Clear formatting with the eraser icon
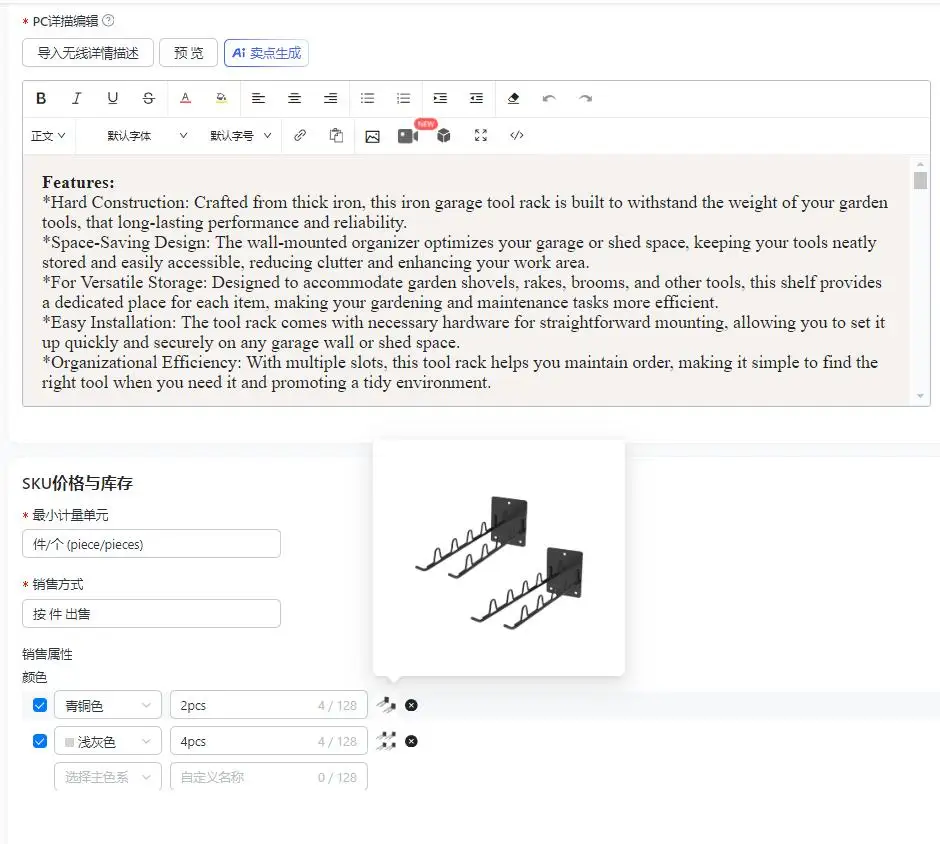The width and height of the screenshot is (940, 844). 513,98
